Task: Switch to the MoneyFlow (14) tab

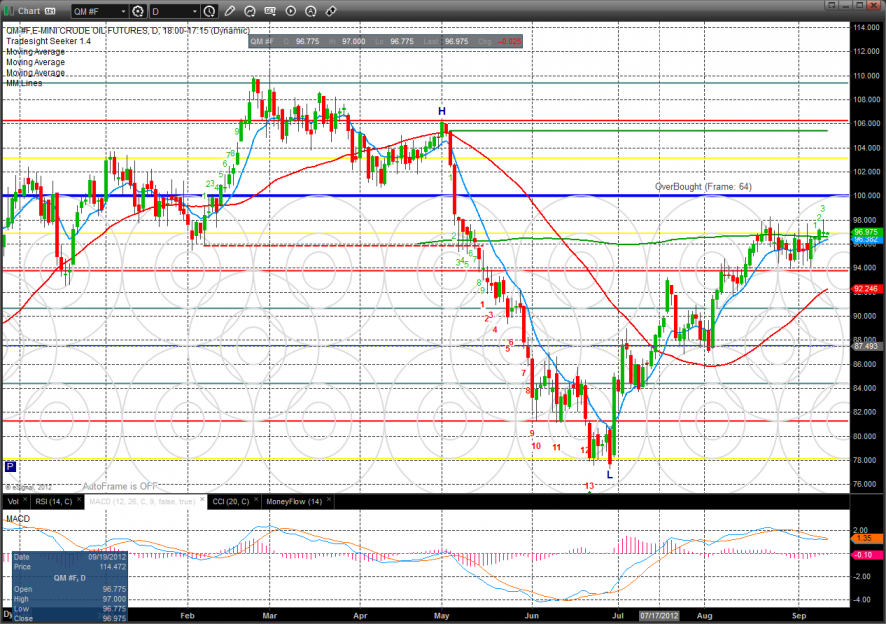Action: click(x=292, y=501)
